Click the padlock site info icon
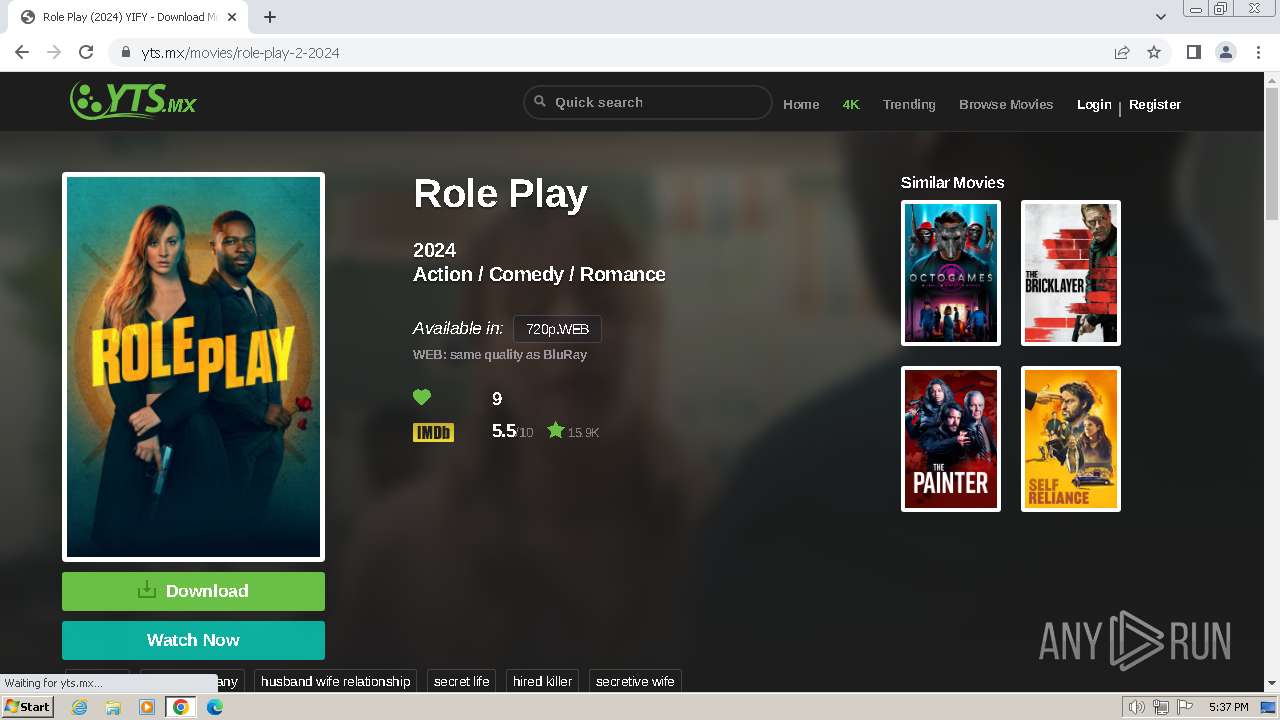The image size is (1280, 720). coord(126,53)
